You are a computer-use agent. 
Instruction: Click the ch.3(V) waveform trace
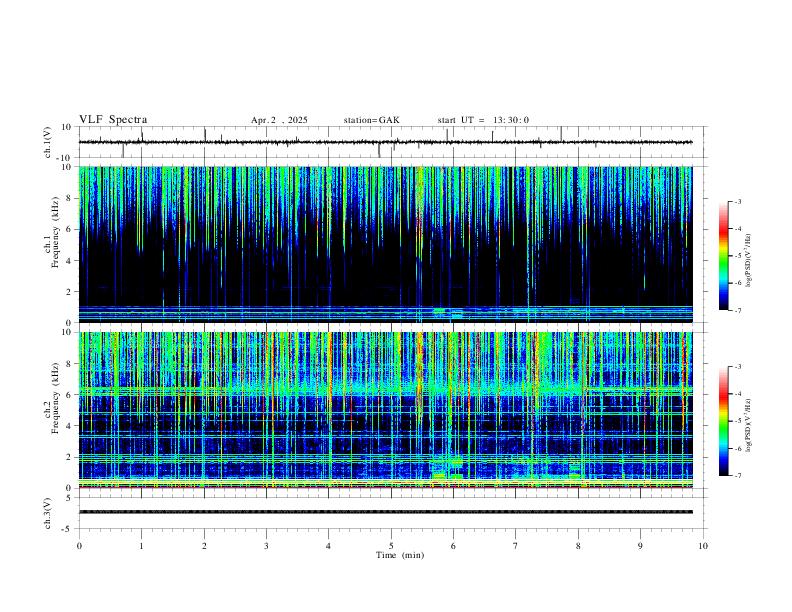(x=385, y=512)
